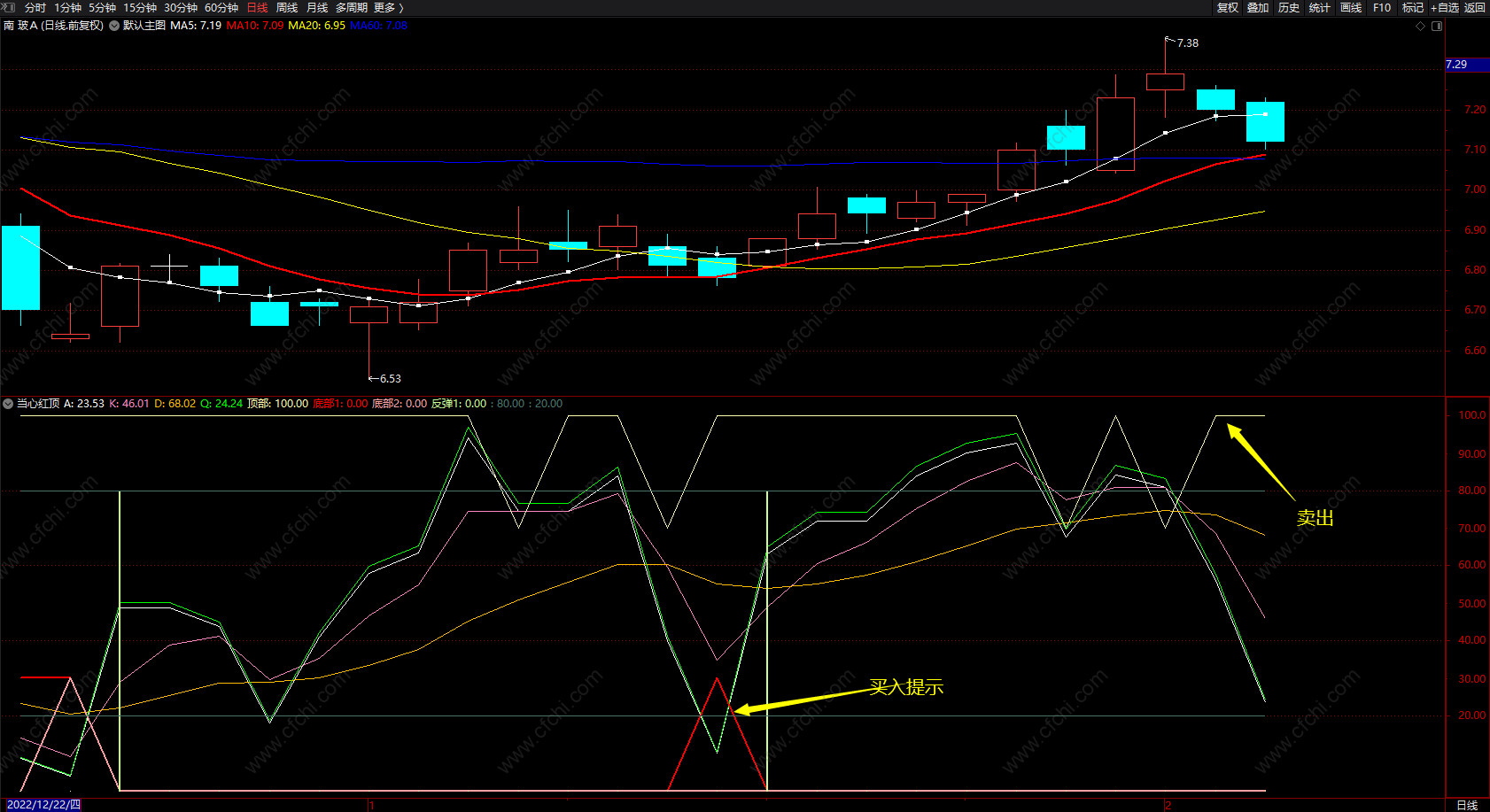Click the last cyan candlestick on the right
This screenshot has height=812, width=1490.
pos(1265,121)
